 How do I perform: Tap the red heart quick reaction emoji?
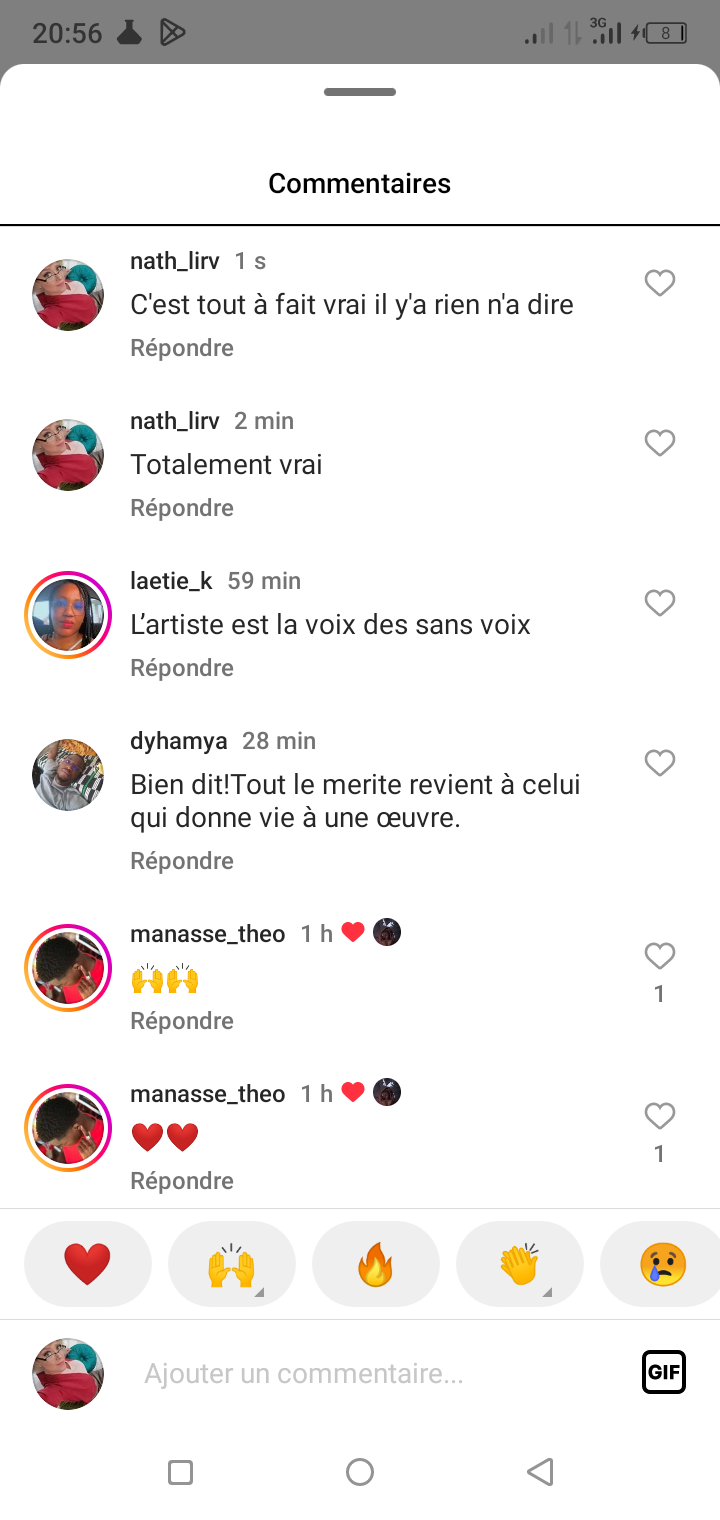88,1264
